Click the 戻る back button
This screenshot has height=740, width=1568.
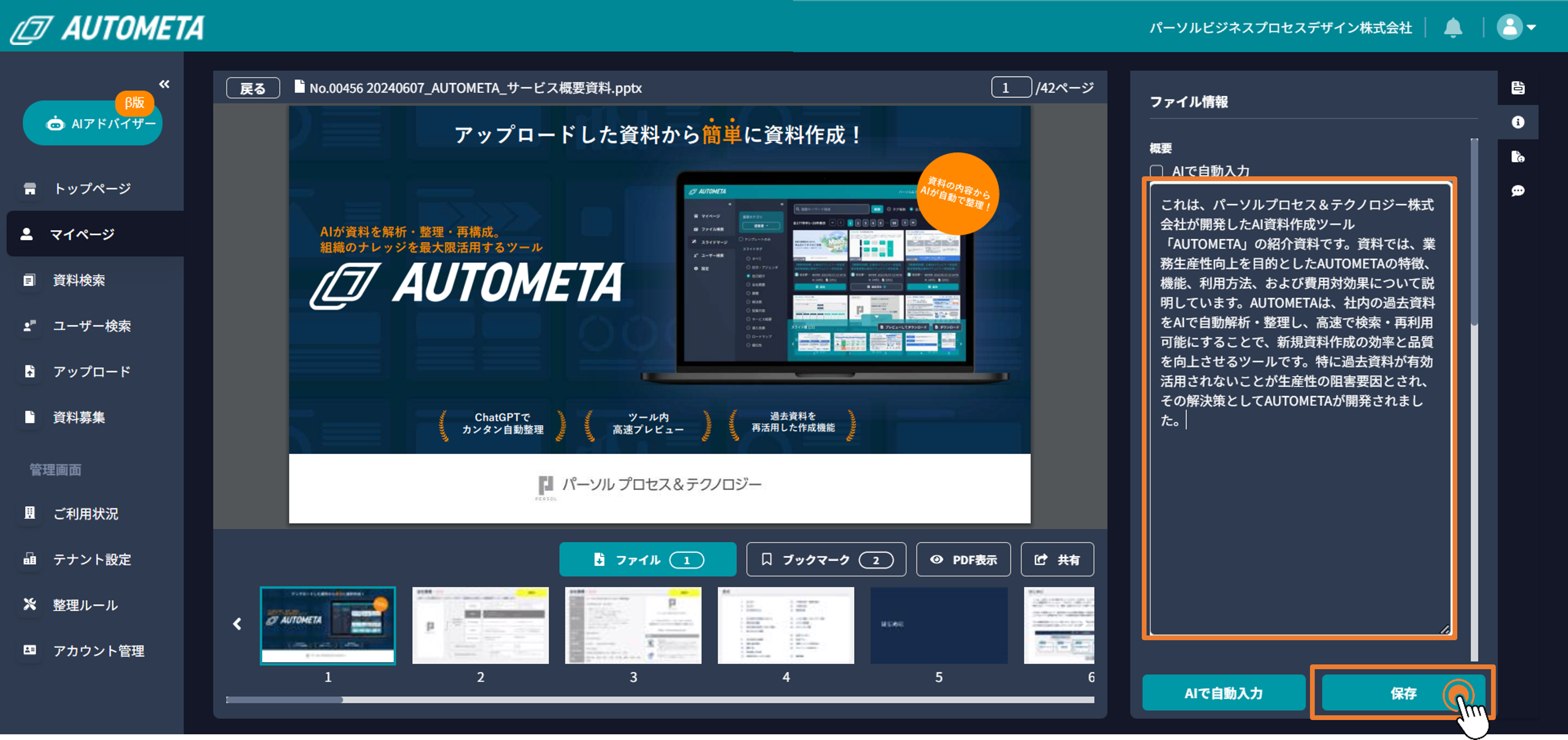[253, 88]
